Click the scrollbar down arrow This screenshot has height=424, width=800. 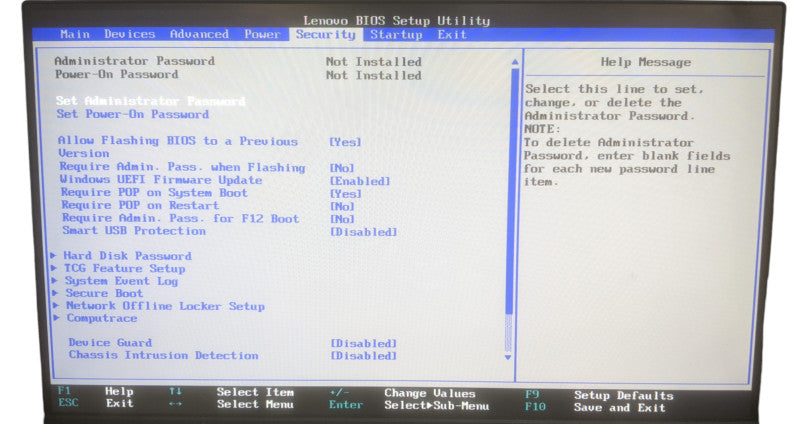tap(508, 358)
